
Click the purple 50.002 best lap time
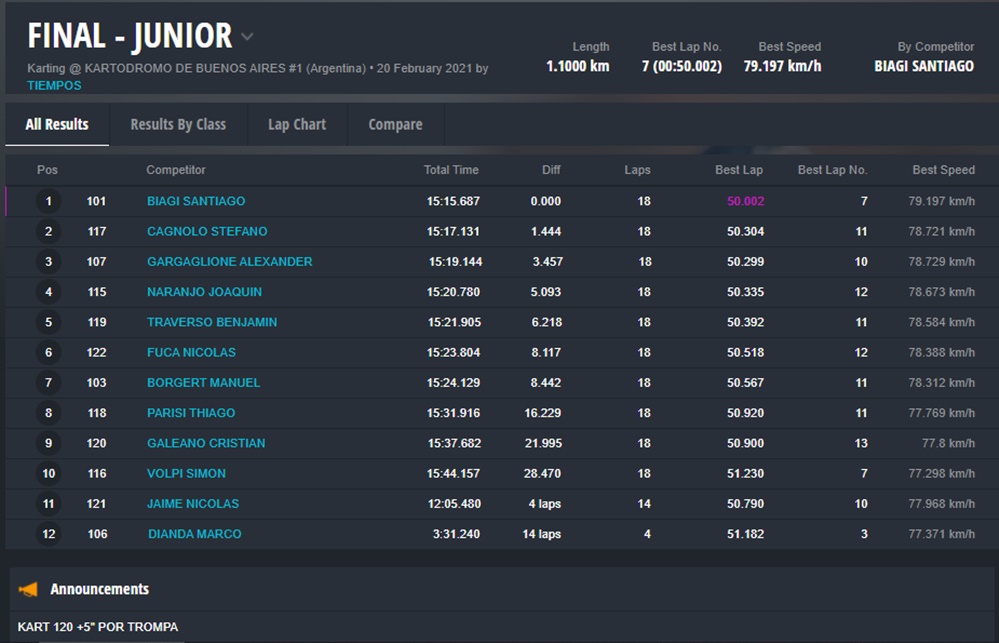[745, 201]
